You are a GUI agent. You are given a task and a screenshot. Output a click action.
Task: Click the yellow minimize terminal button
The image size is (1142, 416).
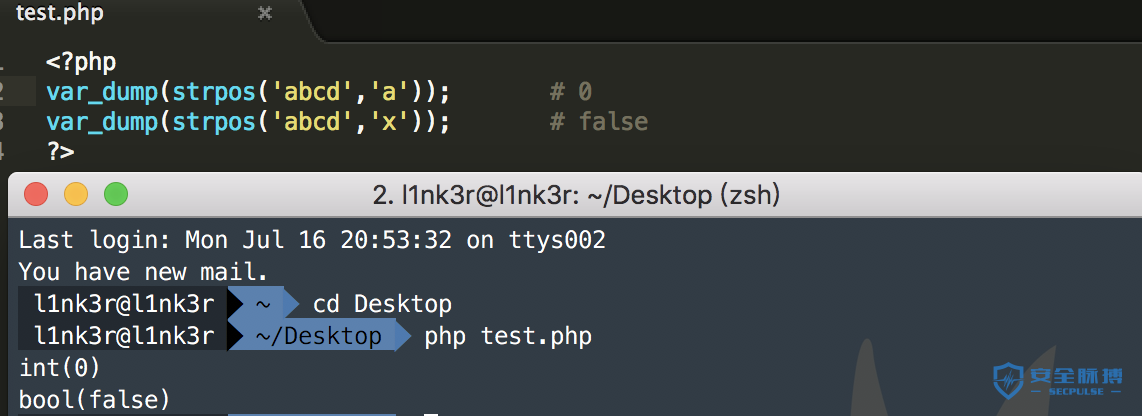[x=76, y=195]
